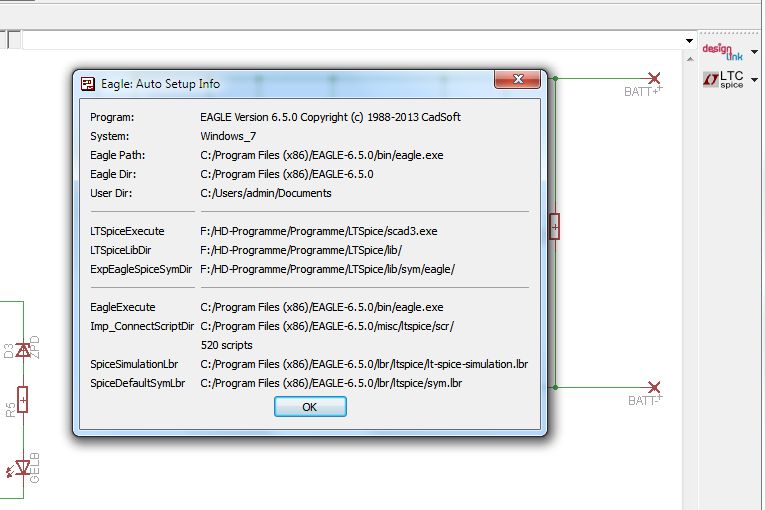Click the 520 scripts text

pos(226,346)
